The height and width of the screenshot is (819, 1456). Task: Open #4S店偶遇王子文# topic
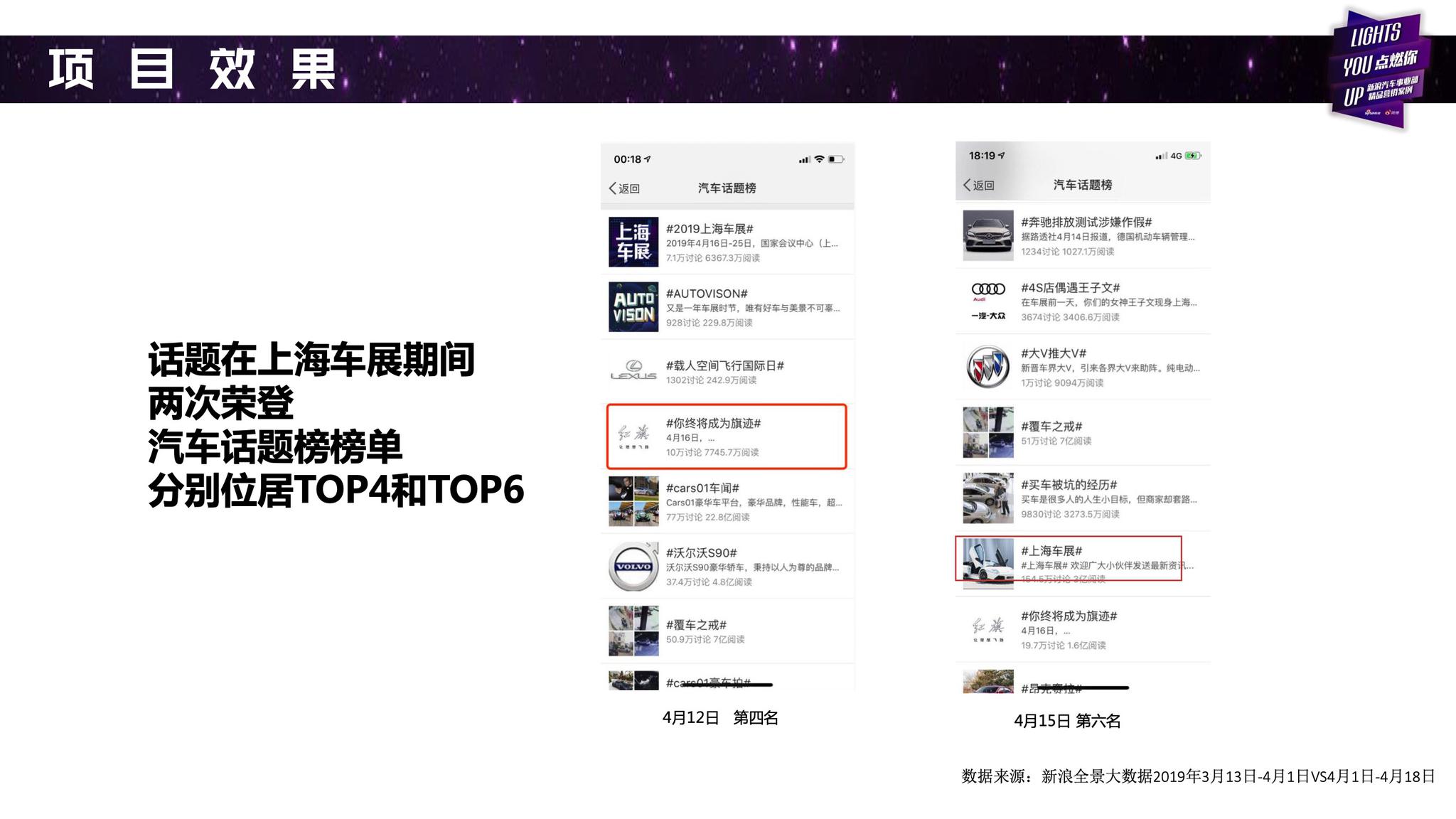tap(1070, 288)
